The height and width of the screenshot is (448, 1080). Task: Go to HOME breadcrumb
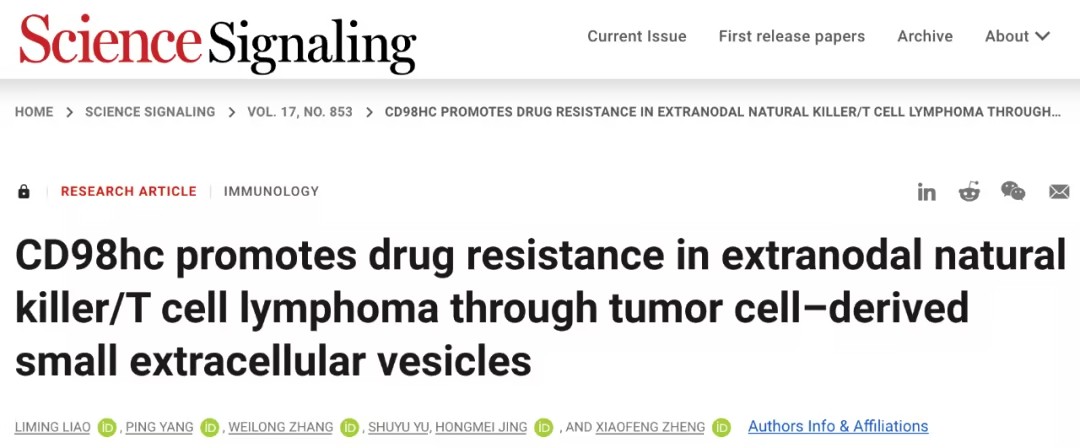(x=34, y=112)
